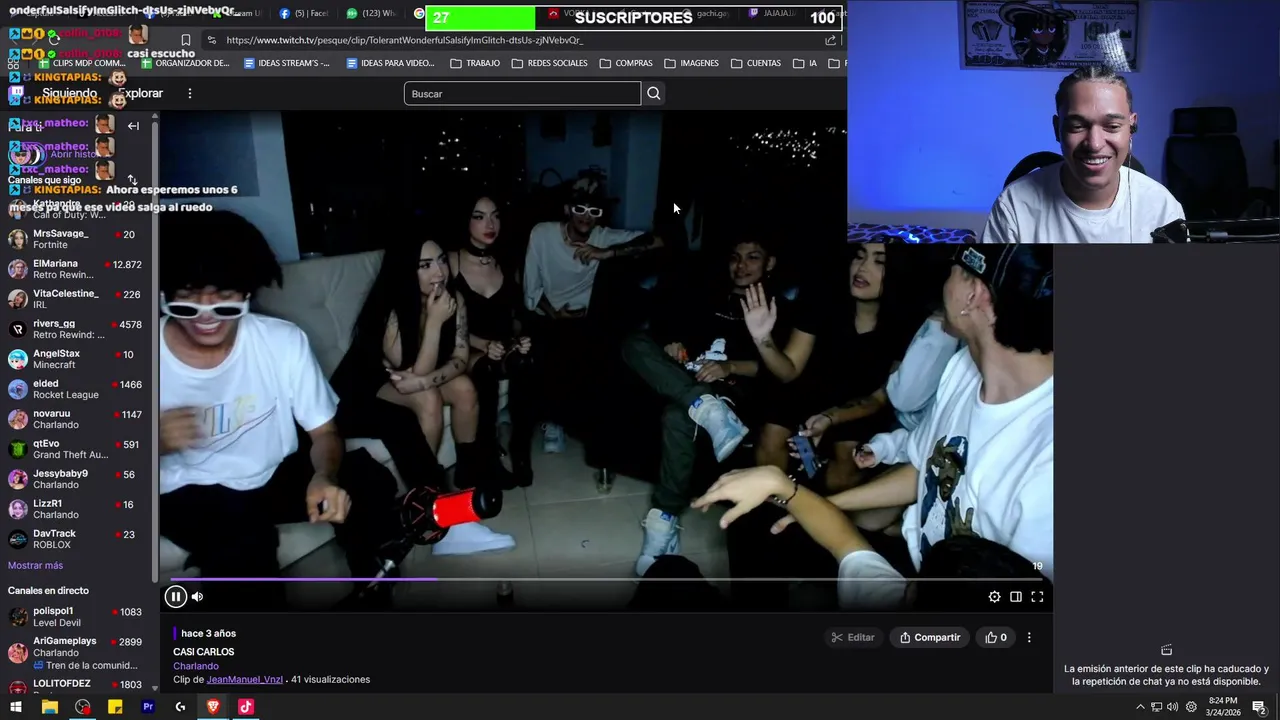Screen dimensions: 1280x720
Task: Click the search magnifier button
Action: click(653, 93)
